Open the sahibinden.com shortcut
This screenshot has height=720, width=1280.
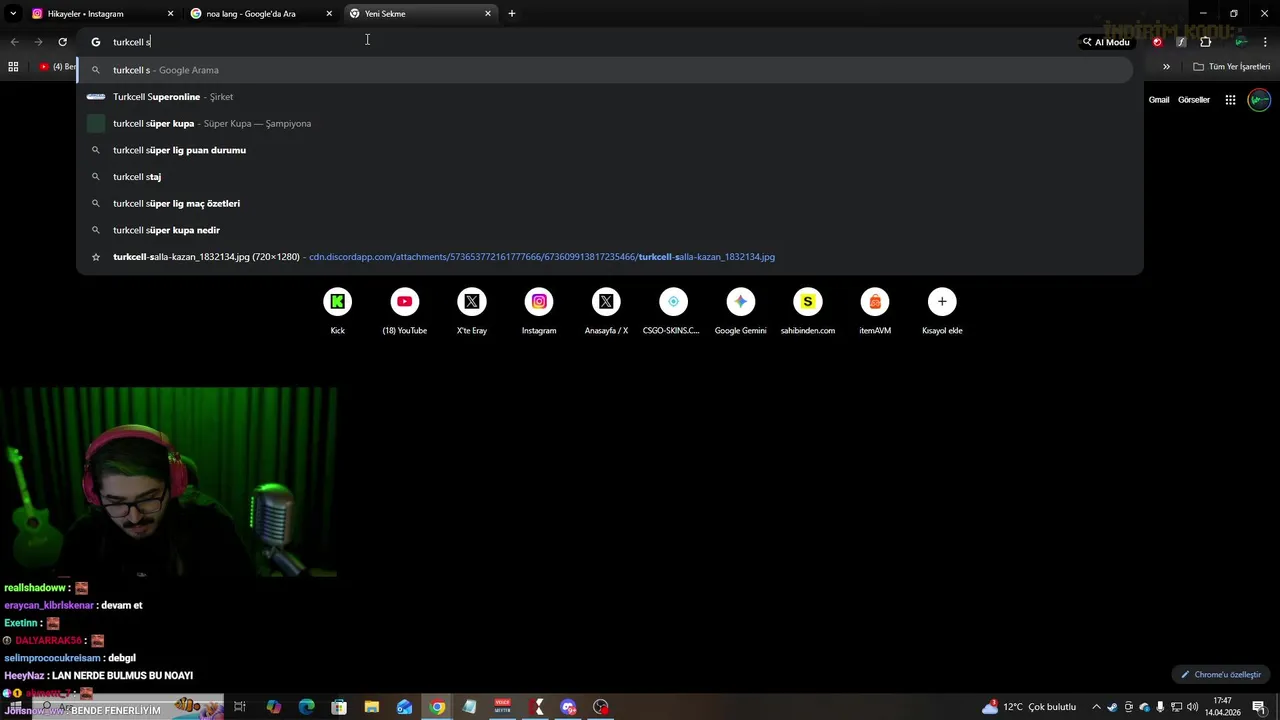coord(808,311)
